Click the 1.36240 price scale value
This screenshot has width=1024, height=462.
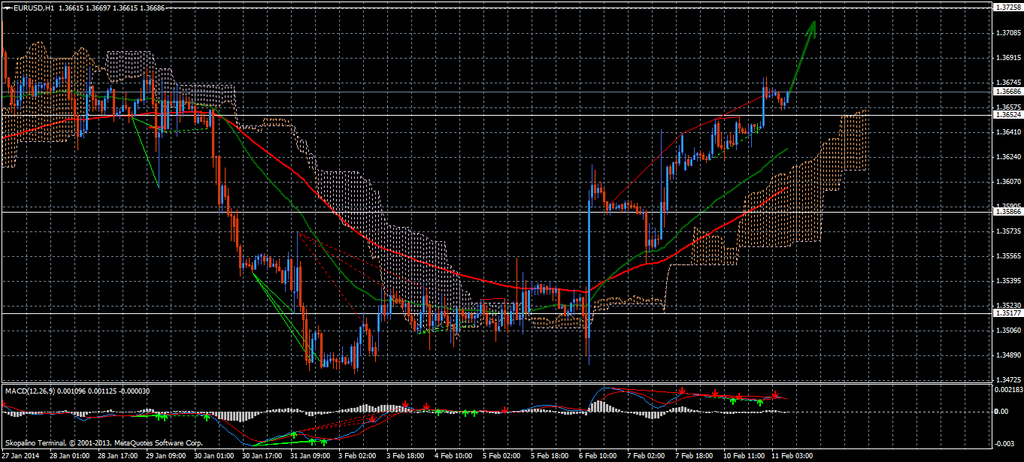pyautogui.click(x=1008, y=156)
